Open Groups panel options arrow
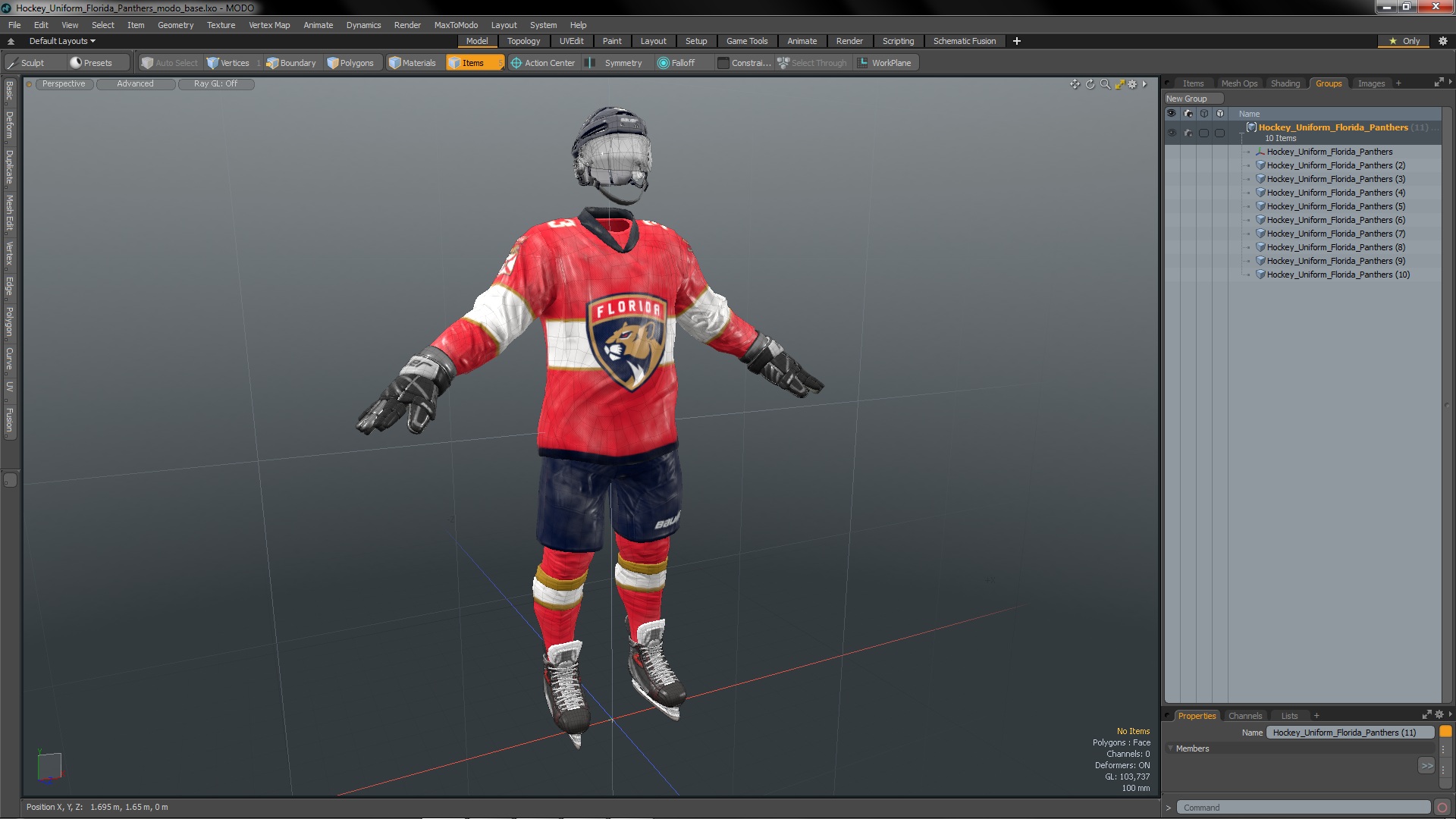 click(x=1450, y=82)
